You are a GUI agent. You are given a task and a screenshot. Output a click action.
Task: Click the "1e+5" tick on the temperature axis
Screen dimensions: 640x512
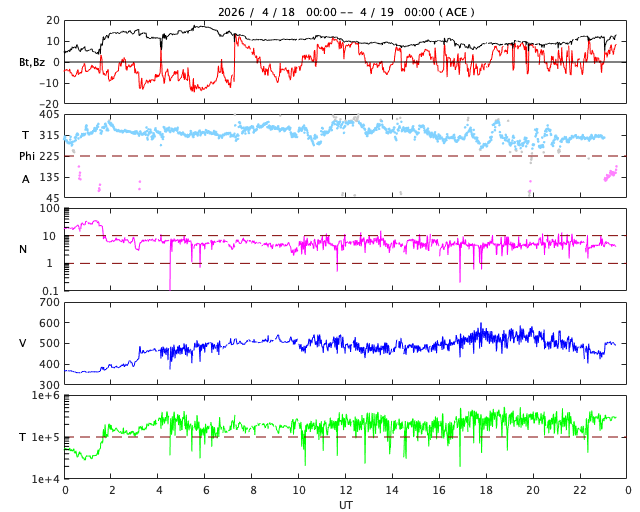coord(46,438)
